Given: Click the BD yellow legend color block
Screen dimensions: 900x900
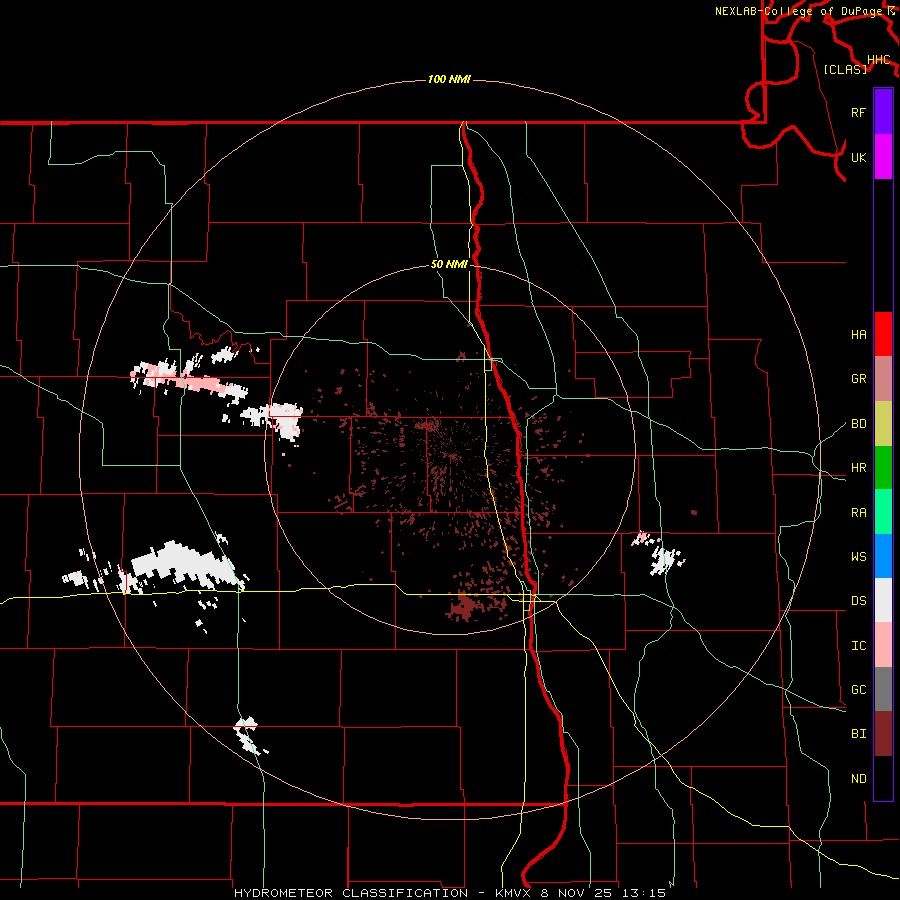Looking at the screenshot, I should 883,423.
